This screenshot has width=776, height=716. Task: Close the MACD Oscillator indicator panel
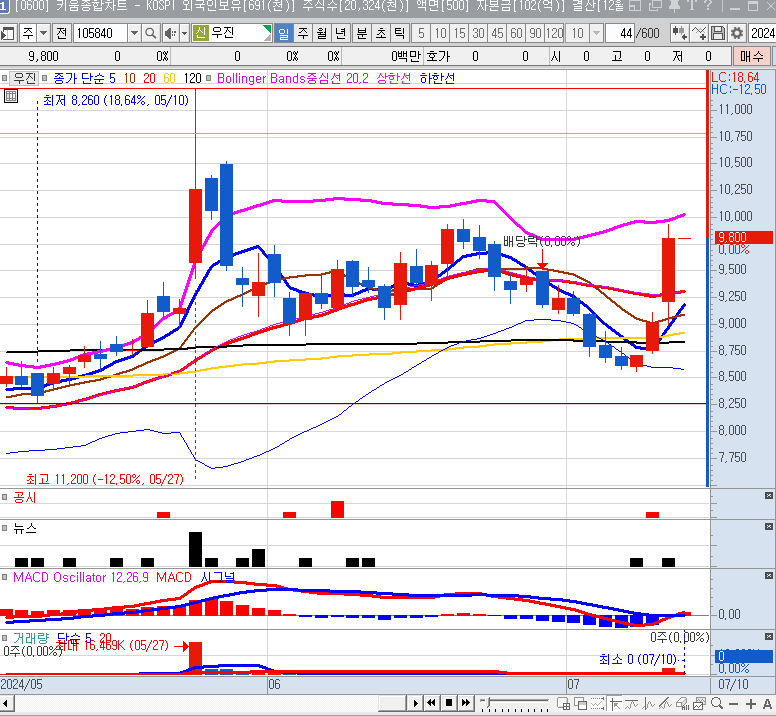coord(768,577)
